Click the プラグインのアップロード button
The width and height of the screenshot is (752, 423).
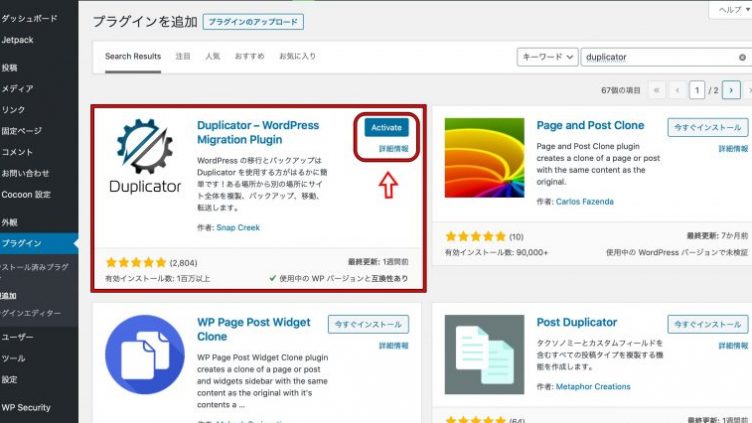click(x=253, y=22)
